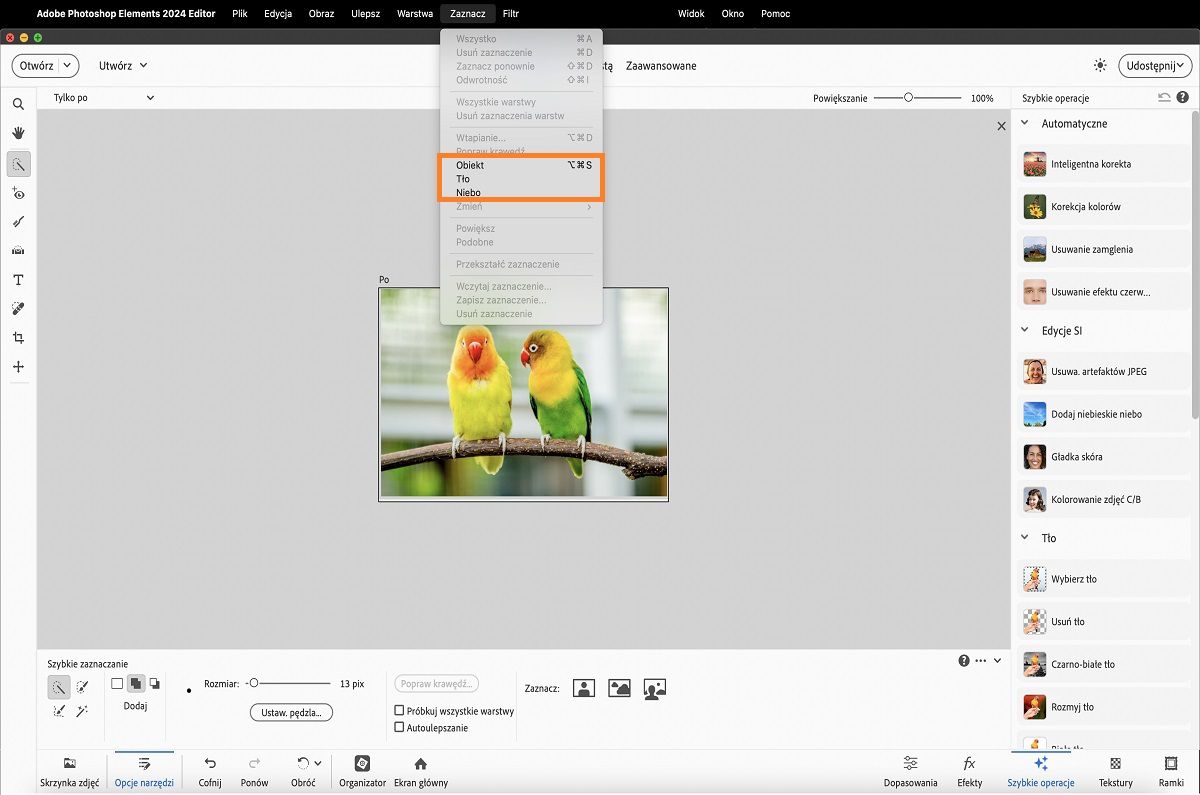Open the Udostępnij dropdown

(1155, 65)
